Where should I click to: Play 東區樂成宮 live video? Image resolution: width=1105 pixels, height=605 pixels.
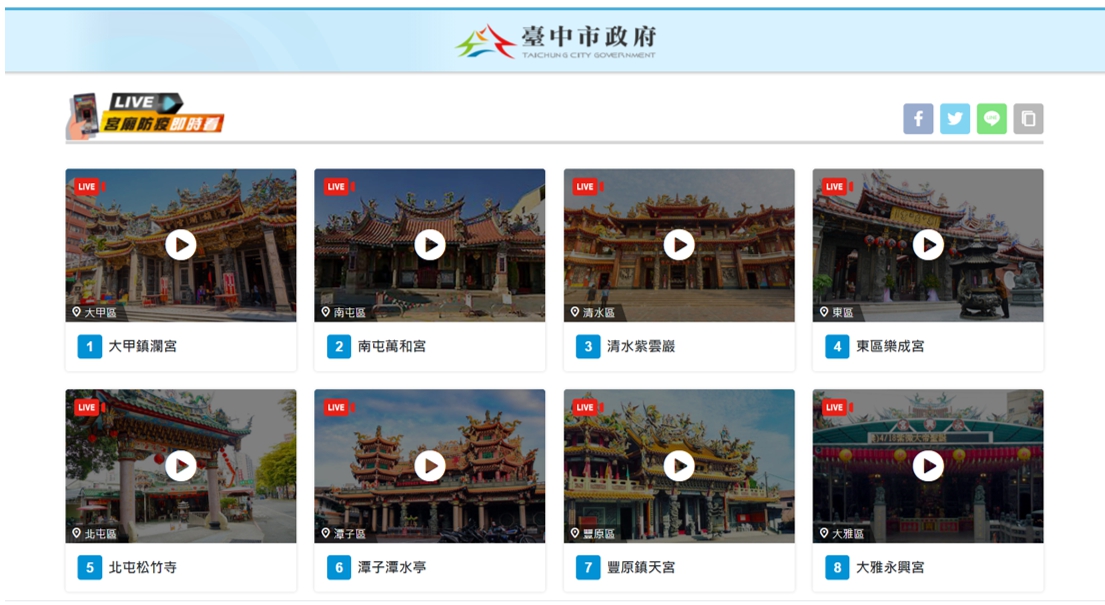928,245
